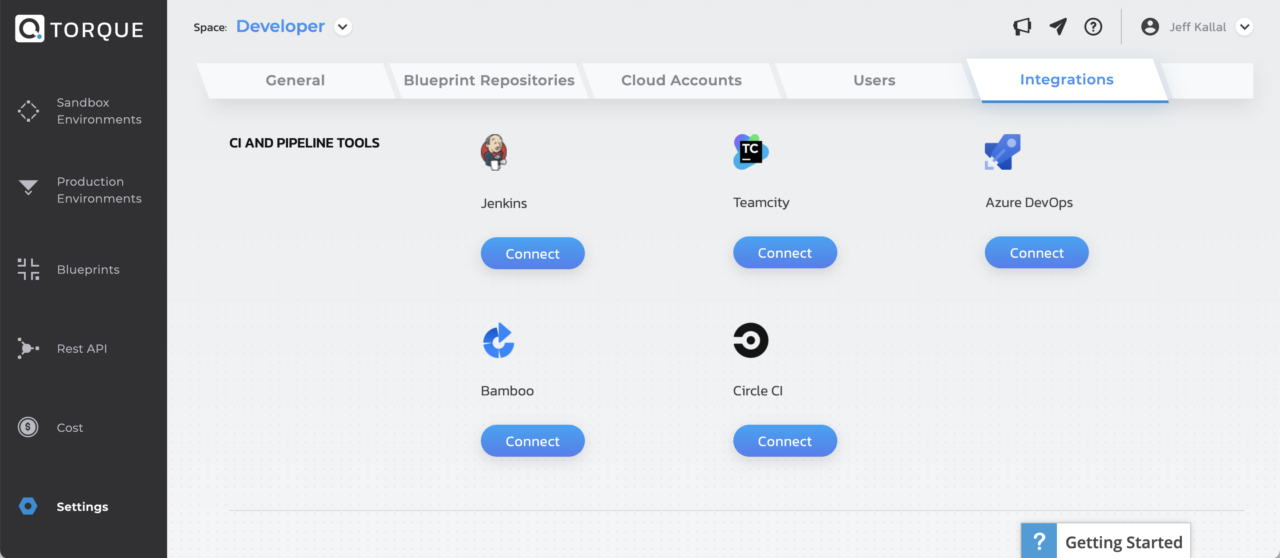Click the CI AND PIPELINE TOOLS heading
Screen dimensions: 1280x558
pos(304,143)
